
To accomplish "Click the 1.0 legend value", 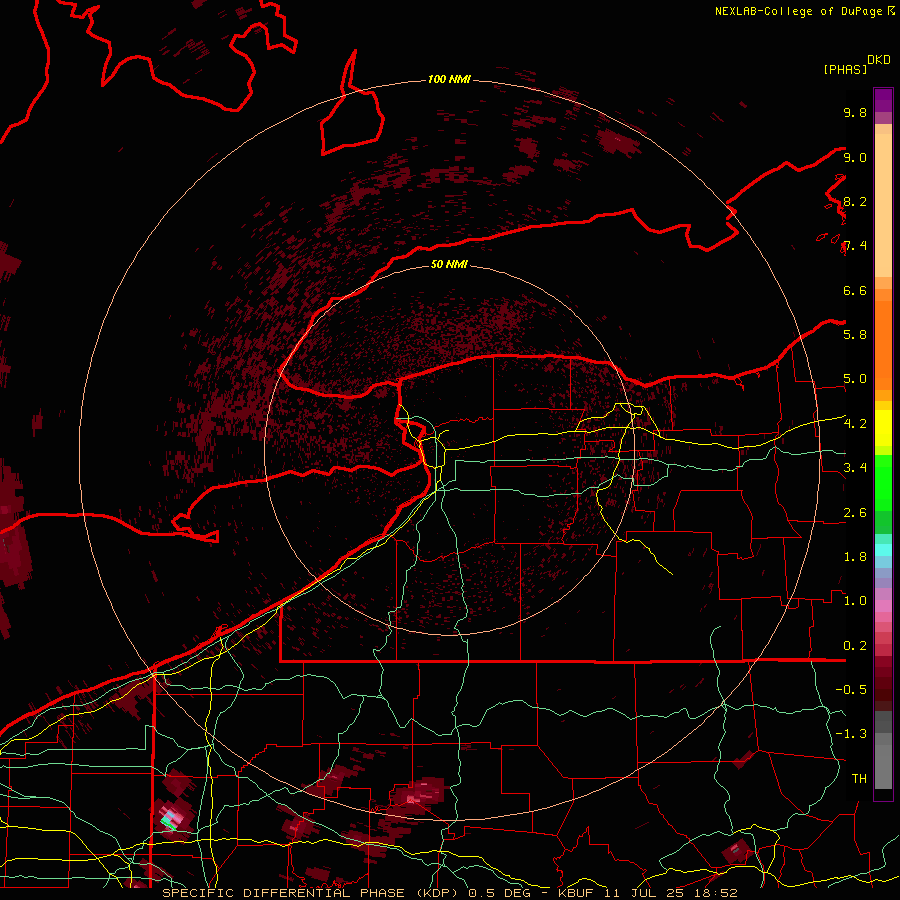I will pyautogui.click(x=855, y=601).
